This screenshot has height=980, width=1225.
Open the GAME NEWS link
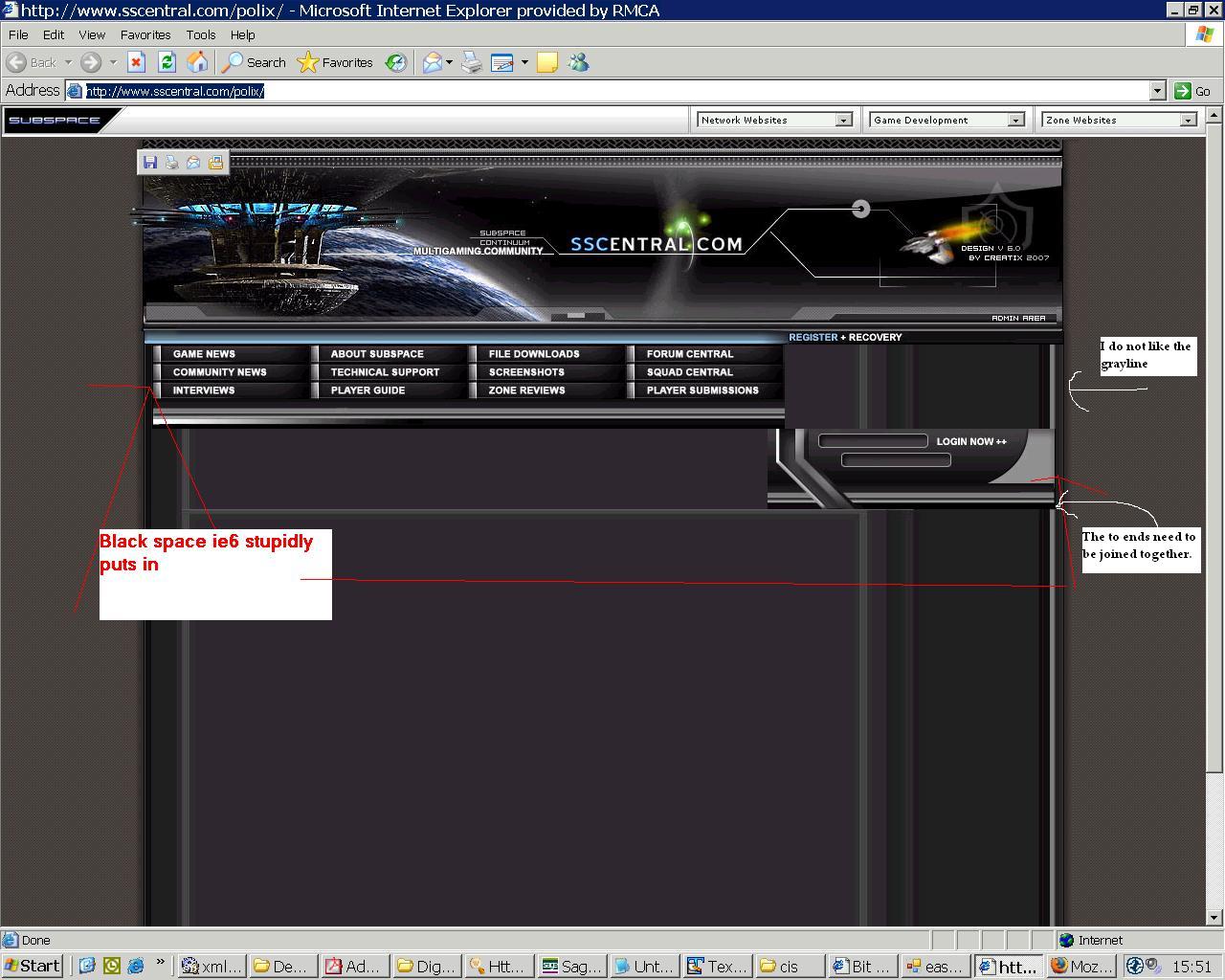pos(204,354)
